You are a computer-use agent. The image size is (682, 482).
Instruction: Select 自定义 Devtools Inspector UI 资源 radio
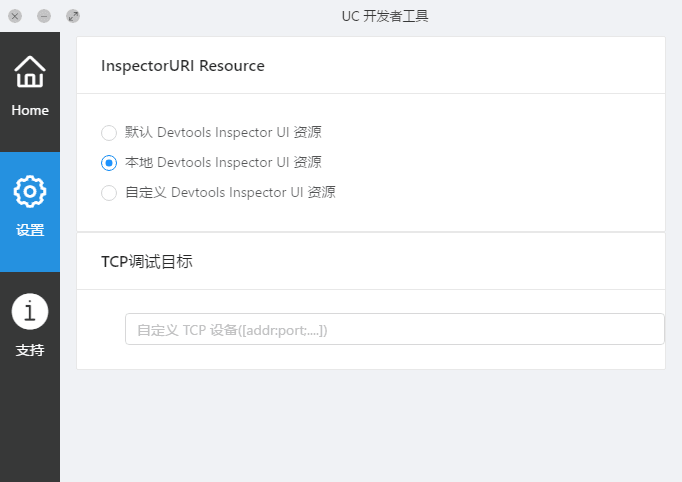pyautogui.click(x=109, y=193)
